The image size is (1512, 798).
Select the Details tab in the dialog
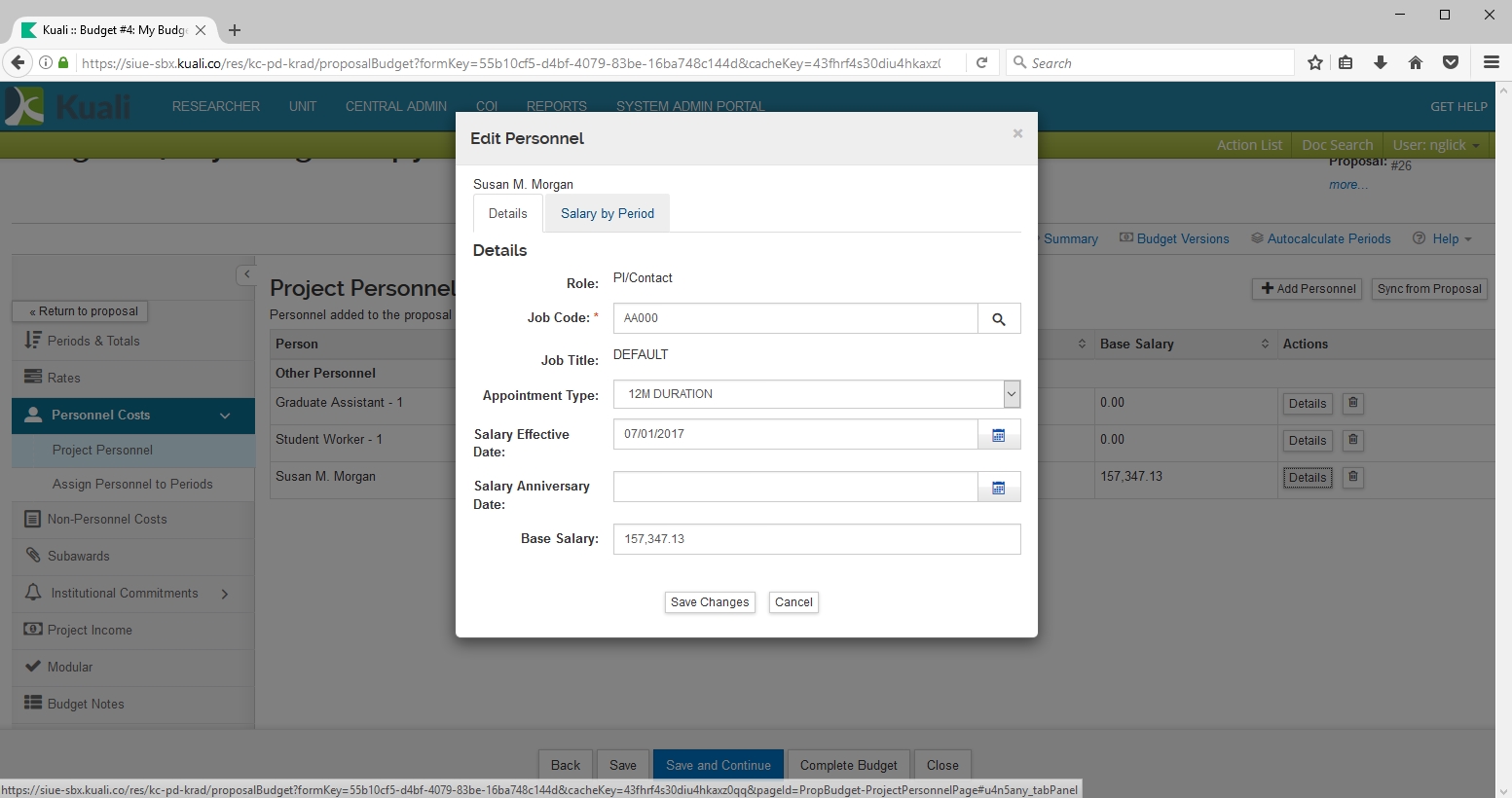(x=507, y=214)
